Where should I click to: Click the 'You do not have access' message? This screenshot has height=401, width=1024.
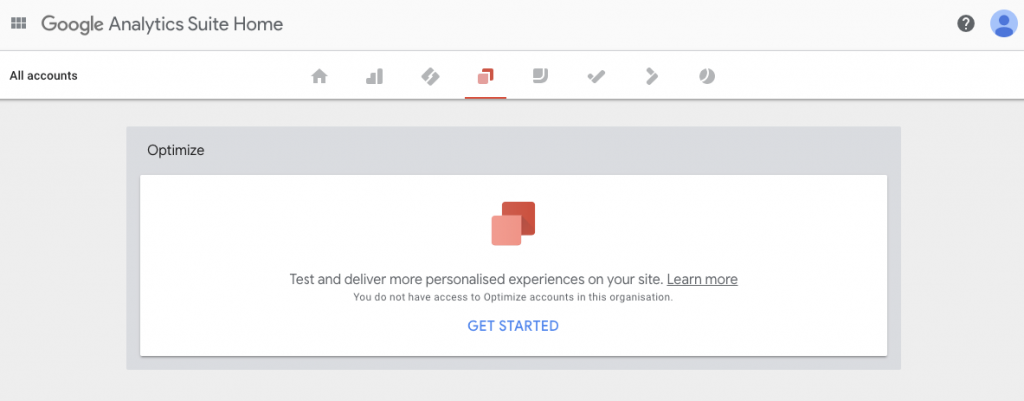pyautogui.click(x=513, y=297)
